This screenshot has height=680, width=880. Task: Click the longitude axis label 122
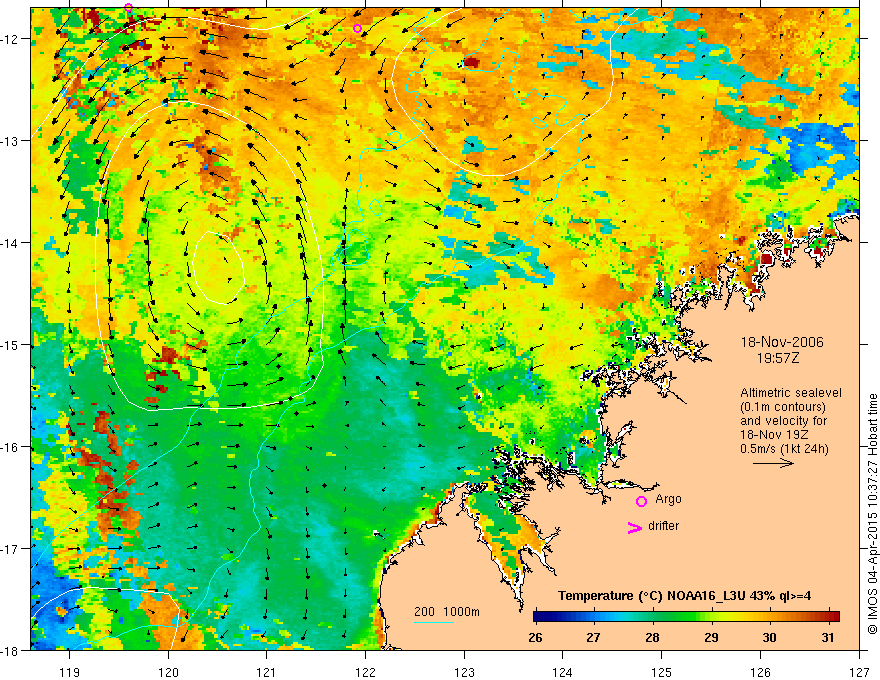(x=365, y=672)
